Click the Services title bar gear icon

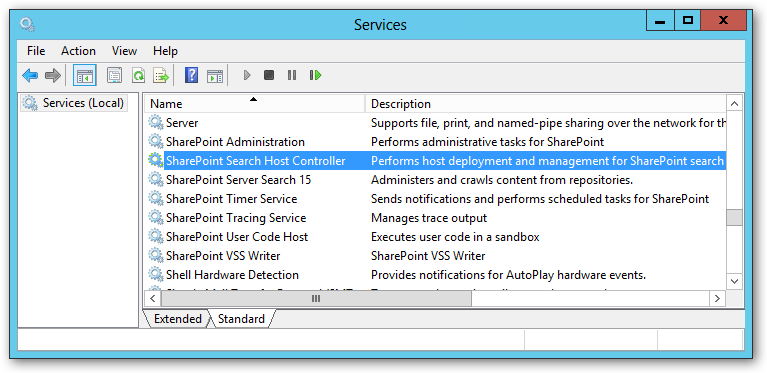pos(27,24)
